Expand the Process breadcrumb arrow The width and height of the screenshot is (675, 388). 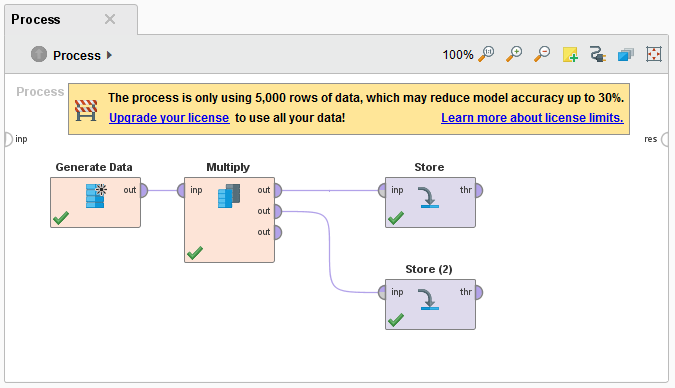(x=109, y=55)
